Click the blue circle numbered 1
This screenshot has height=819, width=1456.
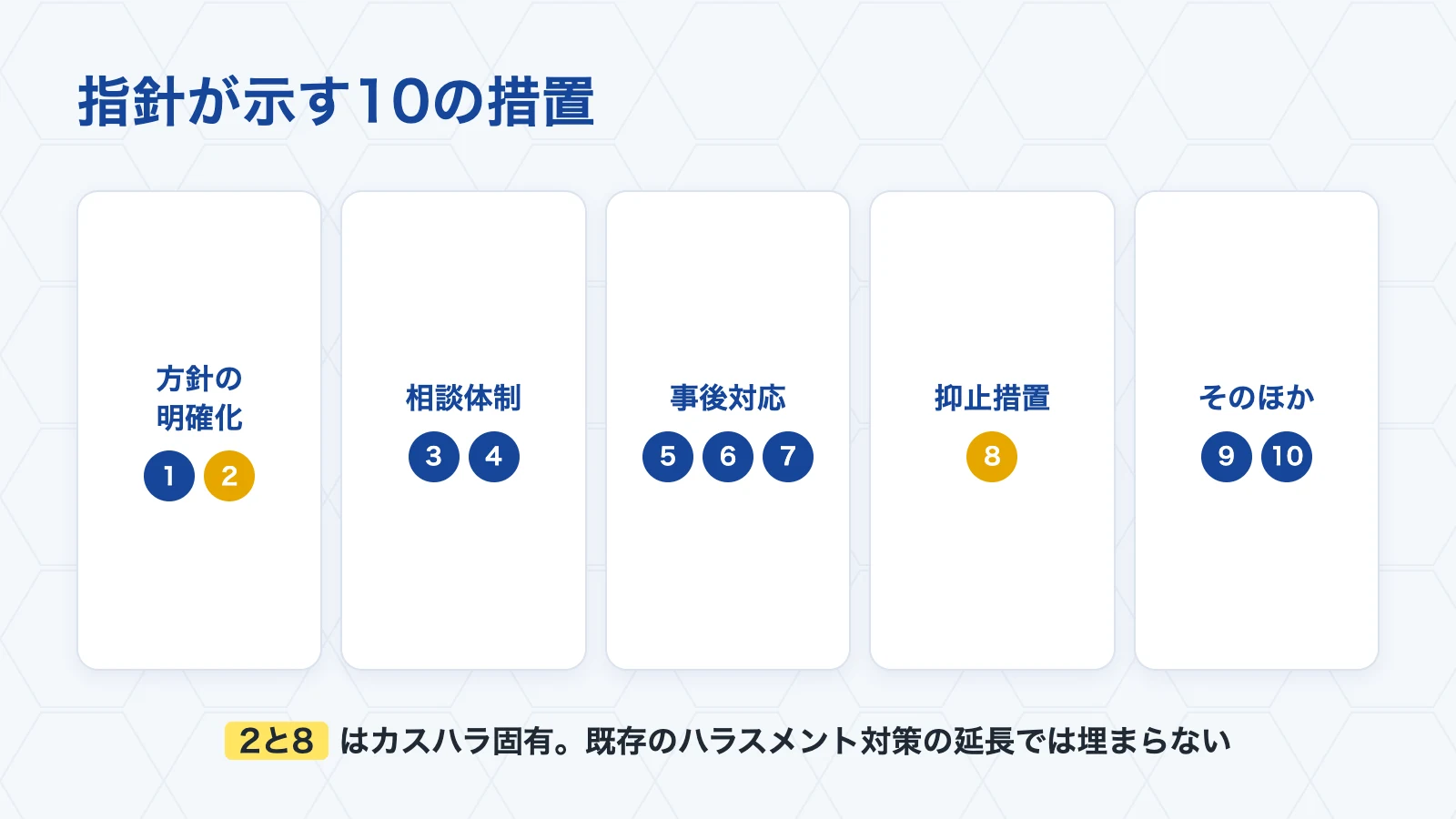click(169, 476)
